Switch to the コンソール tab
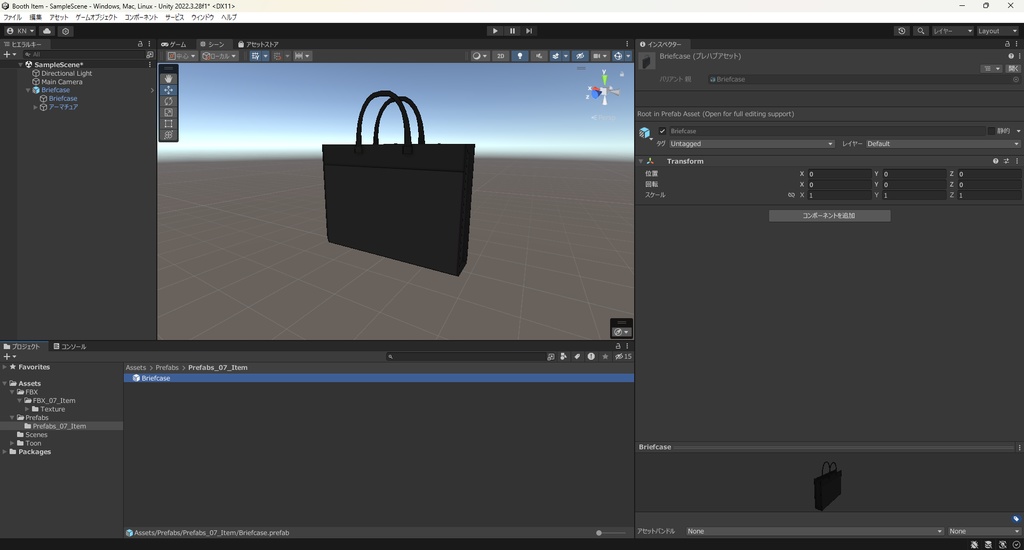Viewport: 1024px width, 550px height. (x=70, y=347)
